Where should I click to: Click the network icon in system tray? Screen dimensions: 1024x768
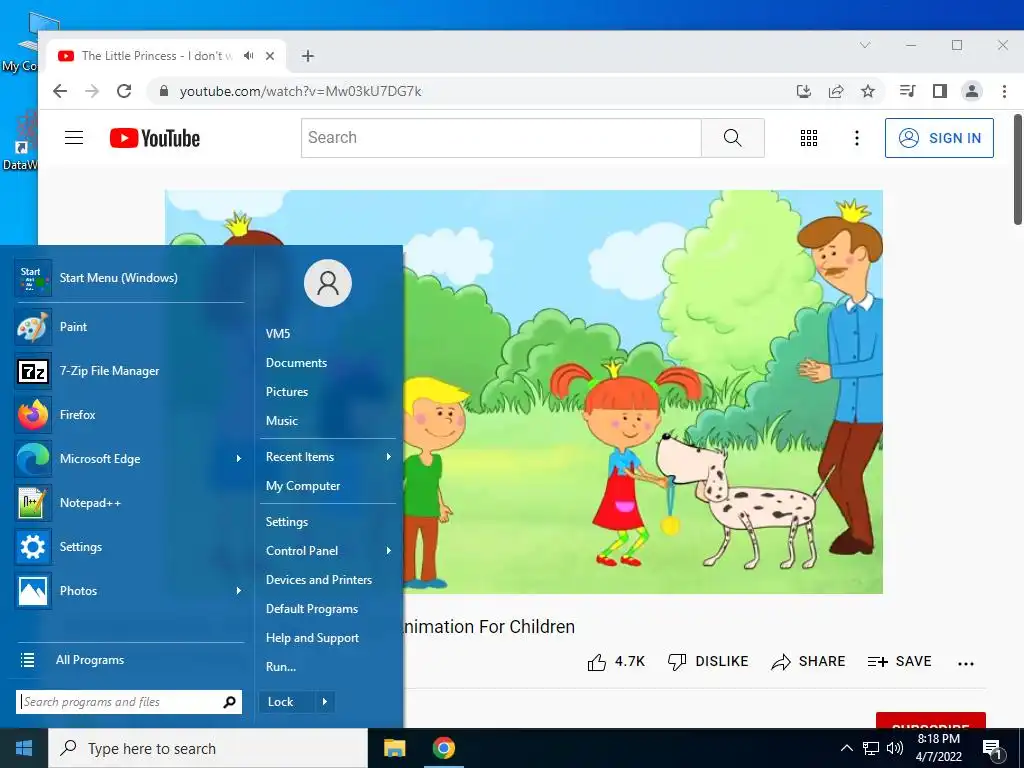871,748
